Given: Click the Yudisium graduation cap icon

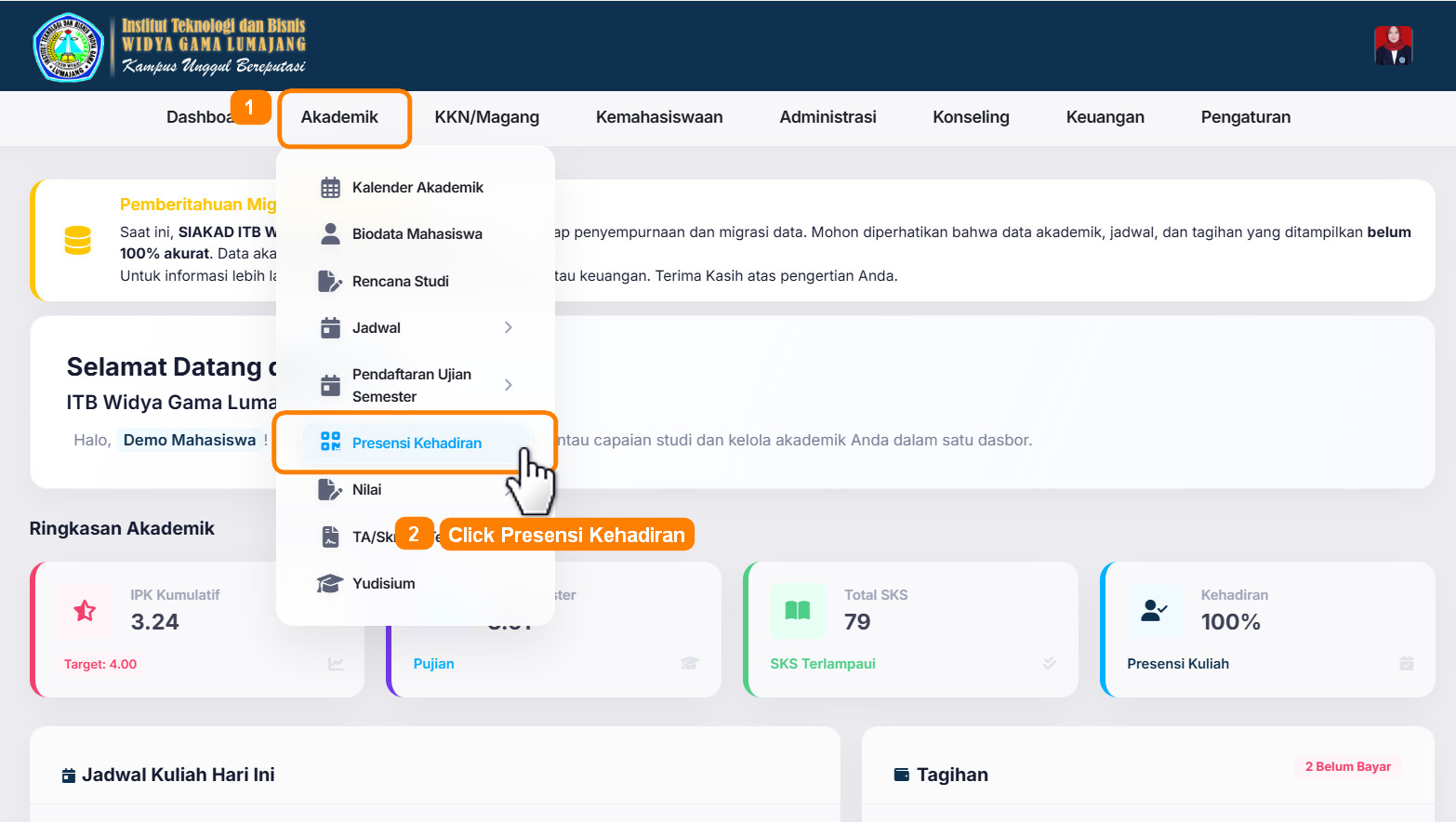Looking at the screenshot, I should click(330, 583).
